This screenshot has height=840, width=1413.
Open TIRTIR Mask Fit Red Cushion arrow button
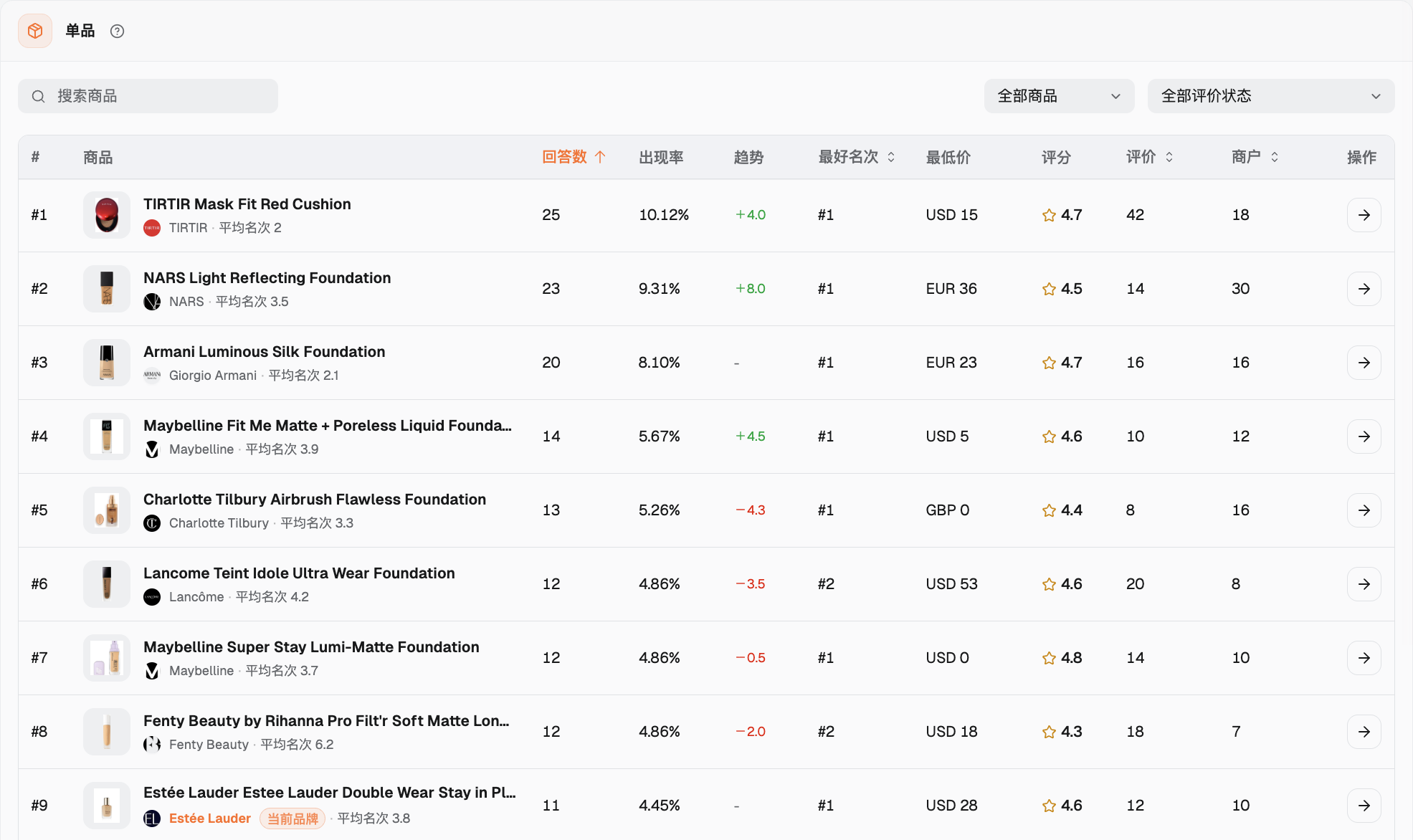1364,215
